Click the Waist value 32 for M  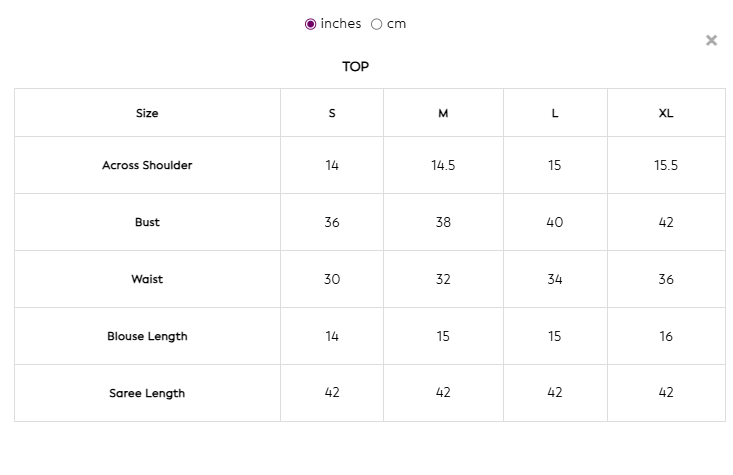pos(443,279)
